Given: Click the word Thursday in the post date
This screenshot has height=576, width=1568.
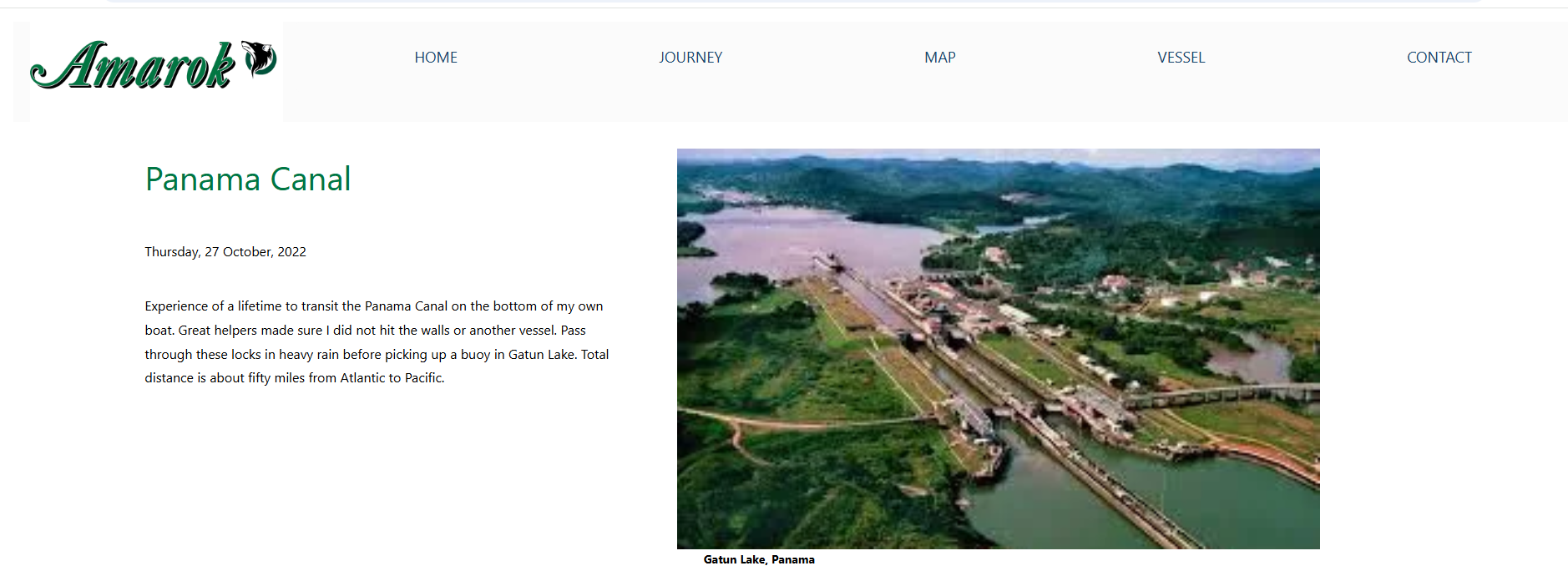Looking at the screenshot, I should click(171, 252).
